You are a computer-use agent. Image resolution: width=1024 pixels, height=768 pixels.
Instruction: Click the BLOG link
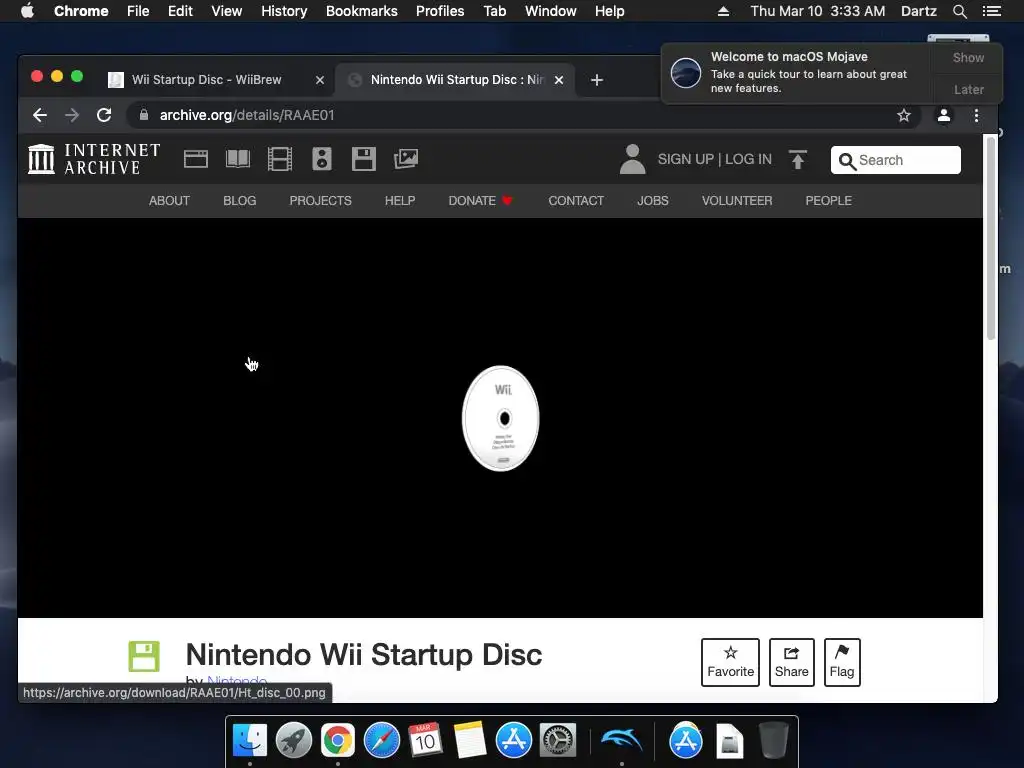[240, 200]
